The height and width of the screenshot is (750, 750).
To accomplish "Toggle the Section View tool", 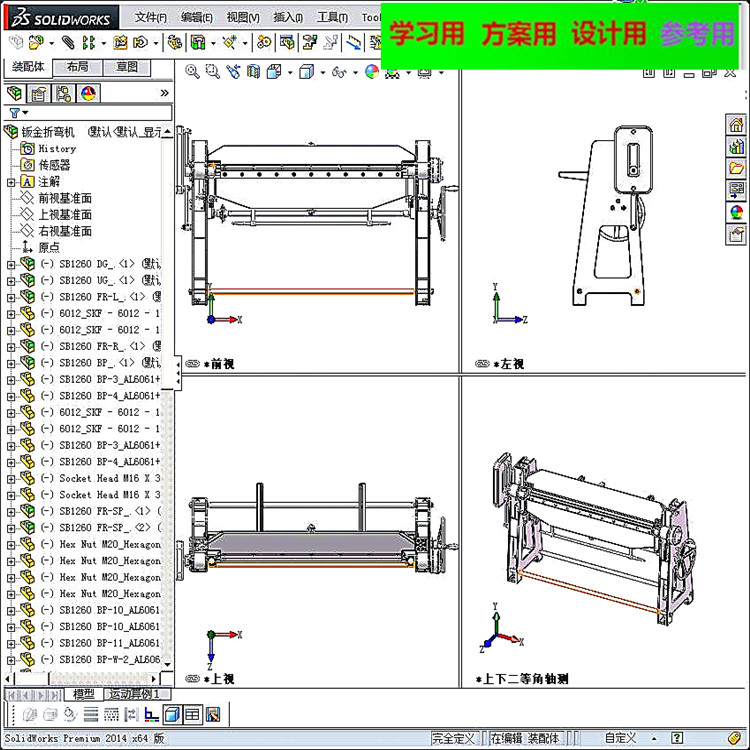I will click(x=254, y=72).
